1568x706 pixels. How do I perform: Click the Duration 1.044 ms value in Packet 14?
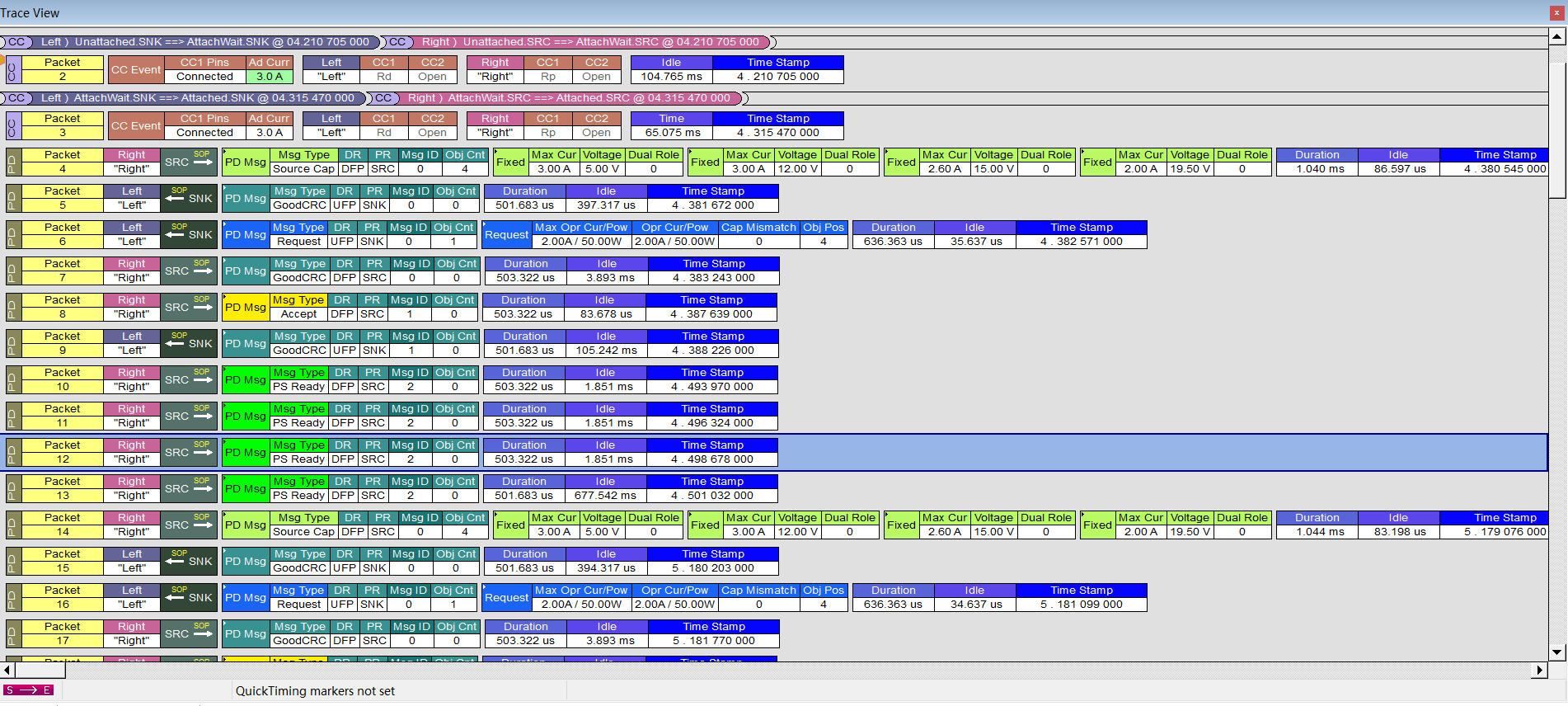(1317, 532)
